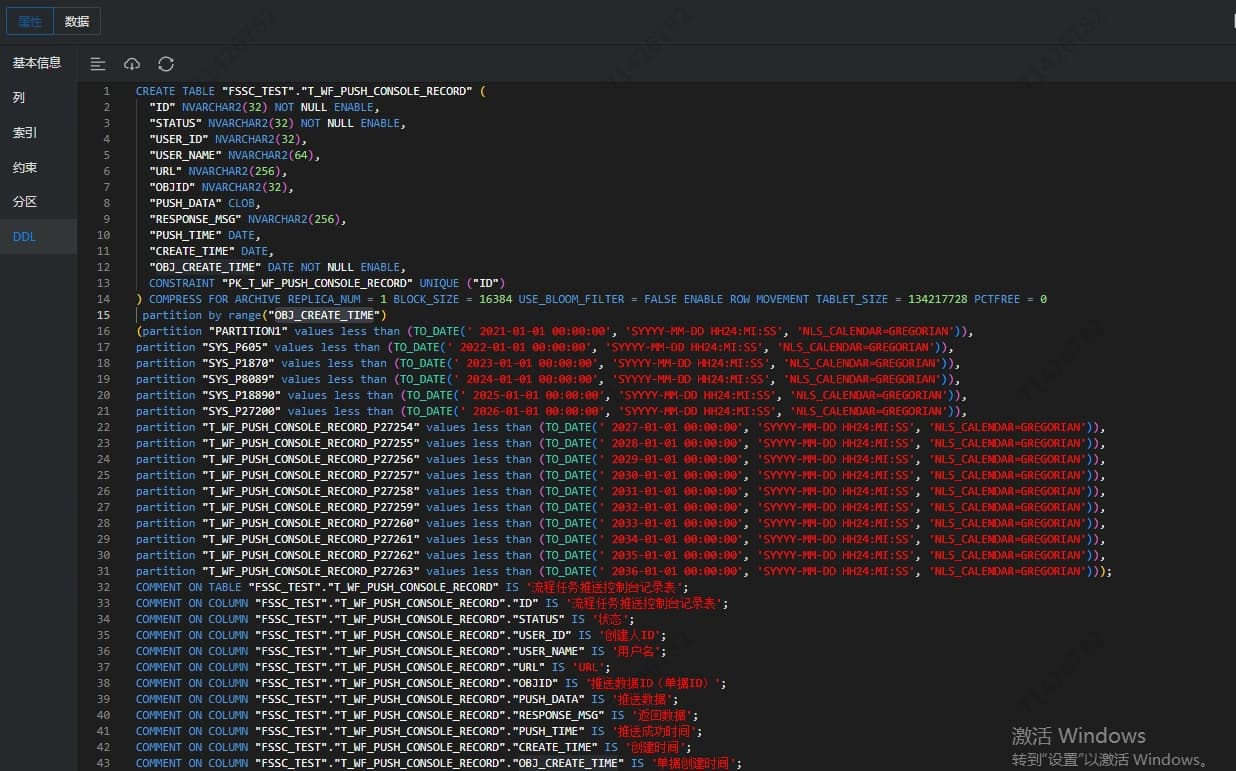This screenshot has height=771, width=1236.
Task: Switch to the 数据 tab
Action: coord(77,21)
